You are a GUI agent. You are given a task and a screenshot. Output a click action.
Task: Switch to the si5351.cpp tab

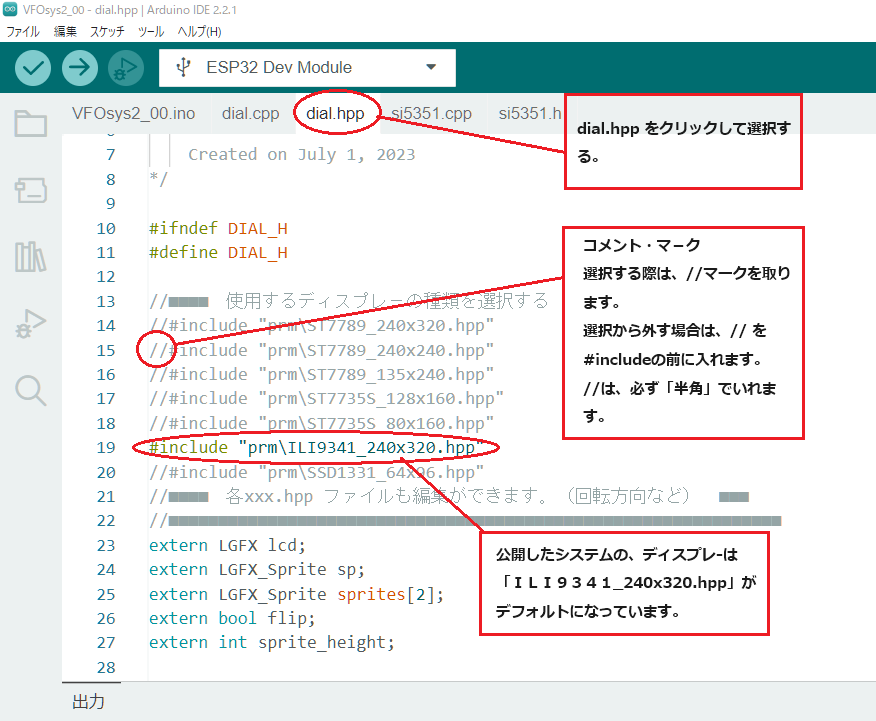[431, 113]
